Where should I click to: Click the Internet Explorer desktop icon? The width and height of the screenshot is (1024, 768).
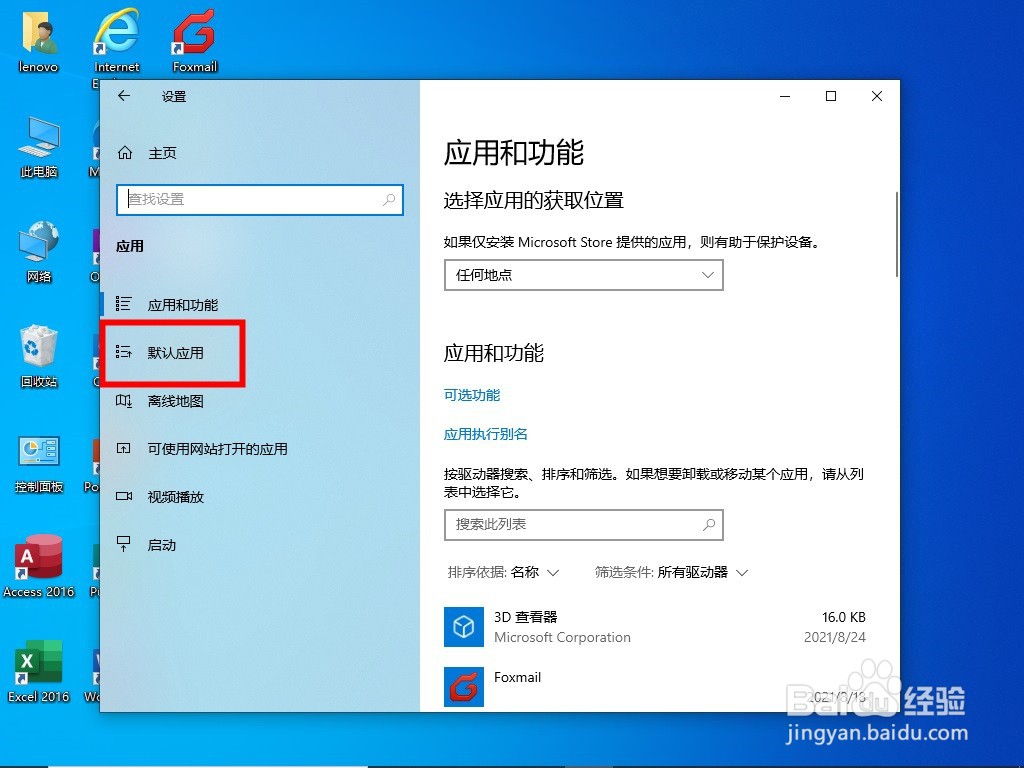(x=116, y=42)
